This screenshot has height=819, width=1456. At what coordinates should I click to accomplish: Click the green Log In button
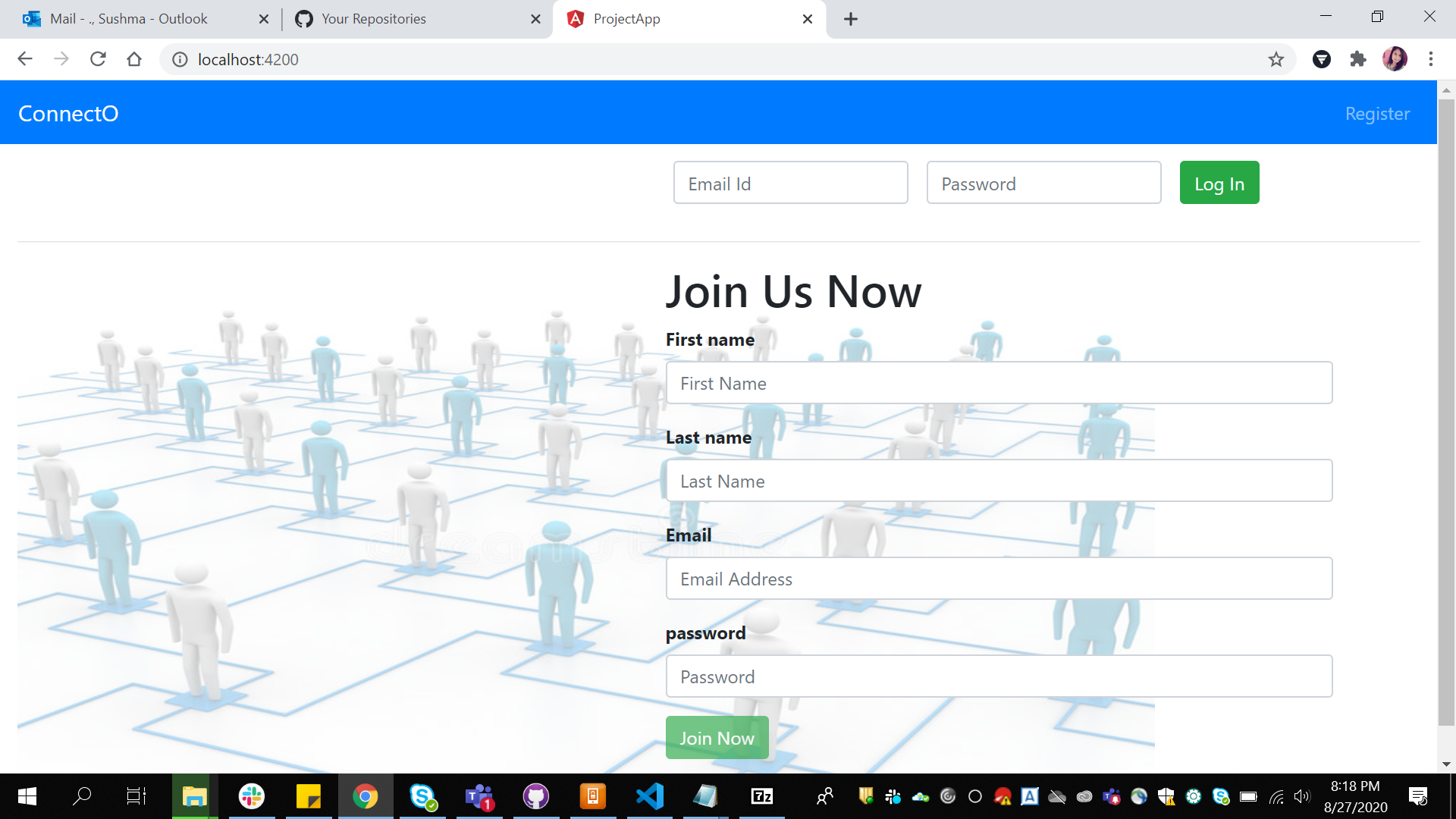pyautogui.click(x=1219, y=183)
